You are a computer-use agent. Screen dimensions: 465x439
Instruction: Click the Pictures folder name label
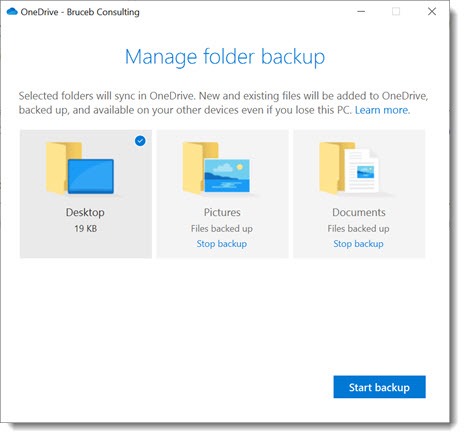click(222, 212)
